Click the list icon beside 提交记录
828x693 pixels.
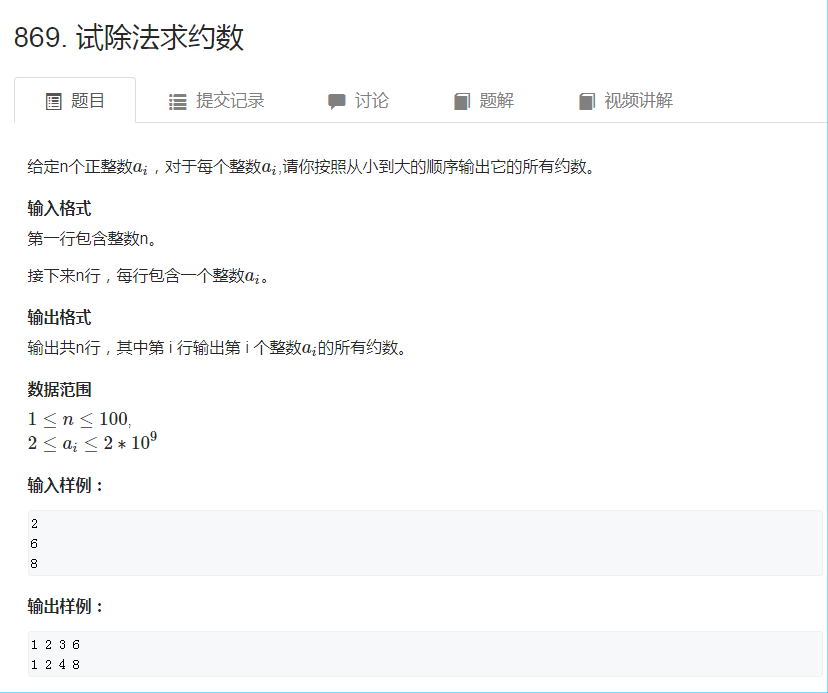click(x=176, y=100)
